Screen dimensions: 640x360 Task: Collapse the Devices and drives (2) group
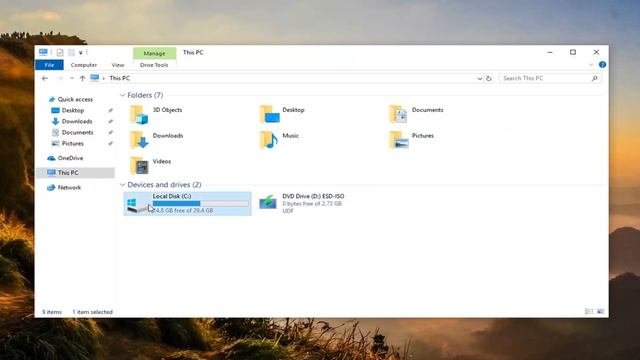point(122,185)
